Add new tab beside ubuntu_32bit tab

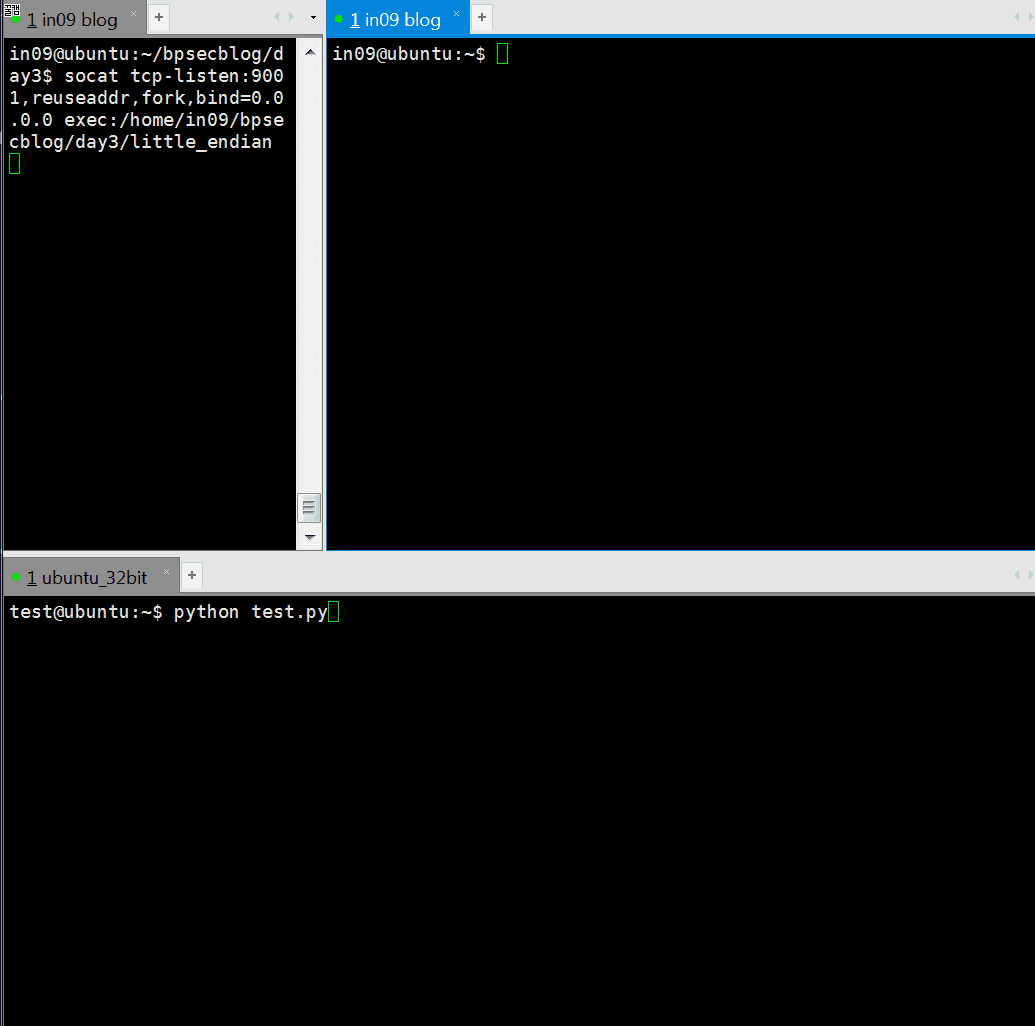192,575
